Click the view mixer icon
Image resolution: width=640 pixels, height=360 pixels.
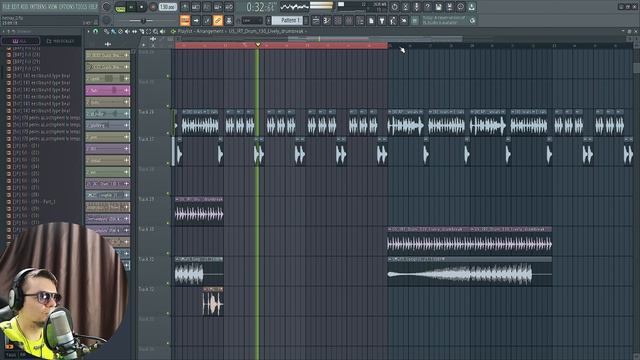349,20
